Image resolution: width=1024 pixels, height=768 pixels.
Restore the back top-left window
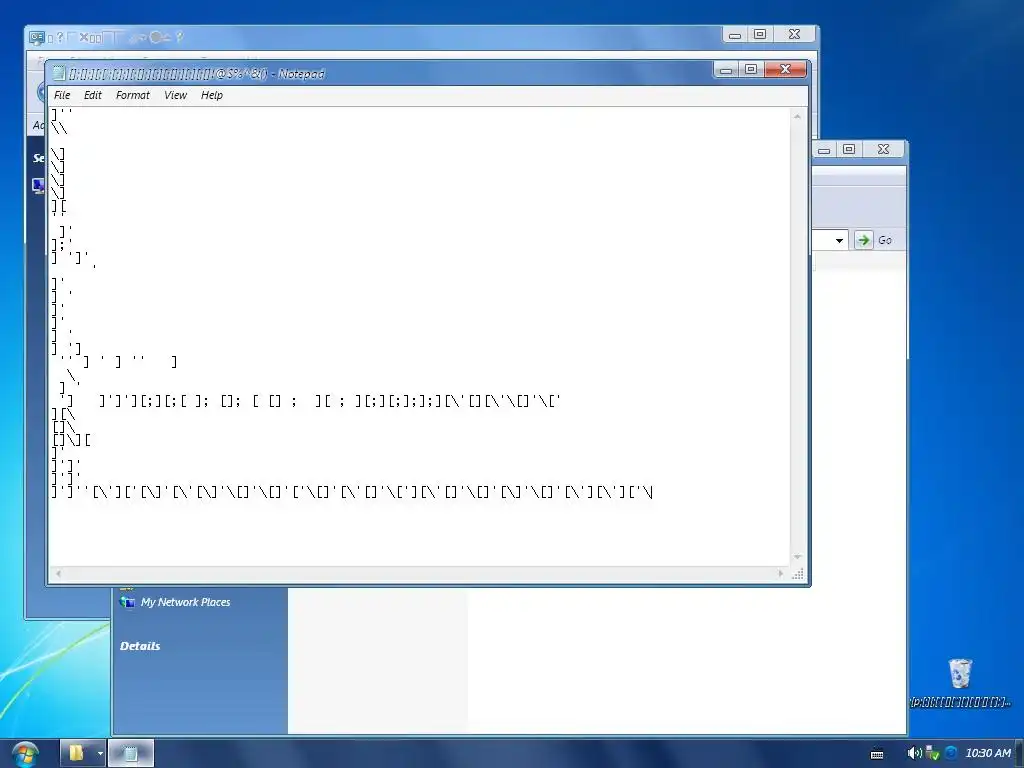pos(760,35)
